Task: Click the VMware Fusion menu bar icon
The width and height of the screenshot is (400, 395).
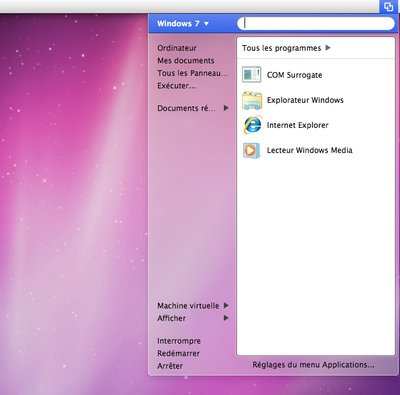Action: click(389, 7)
